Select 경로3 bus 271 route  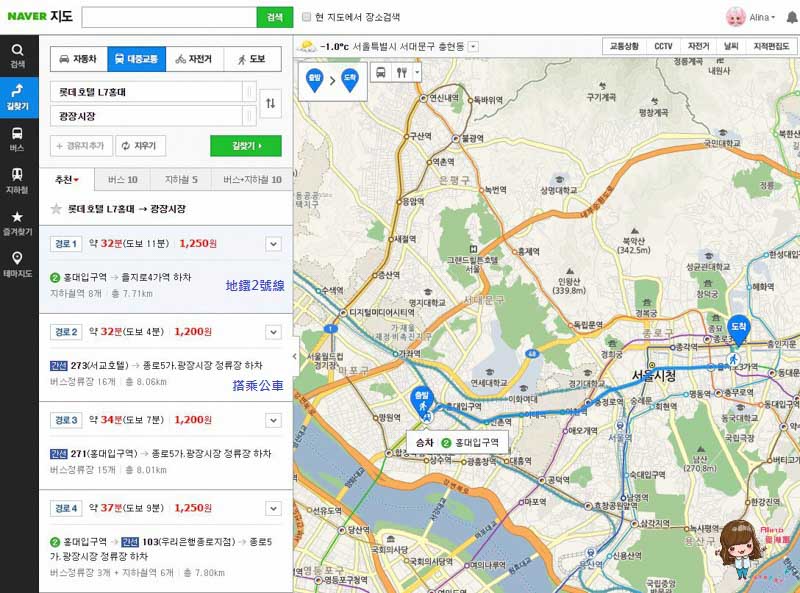166,446
